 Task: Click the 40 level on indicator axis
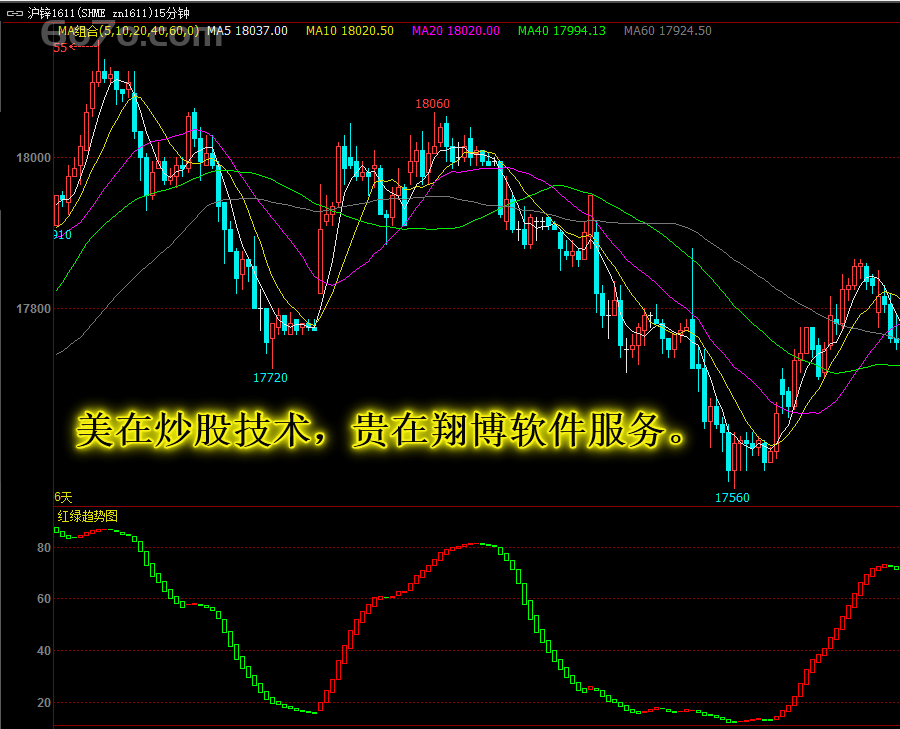coord(44,651)
